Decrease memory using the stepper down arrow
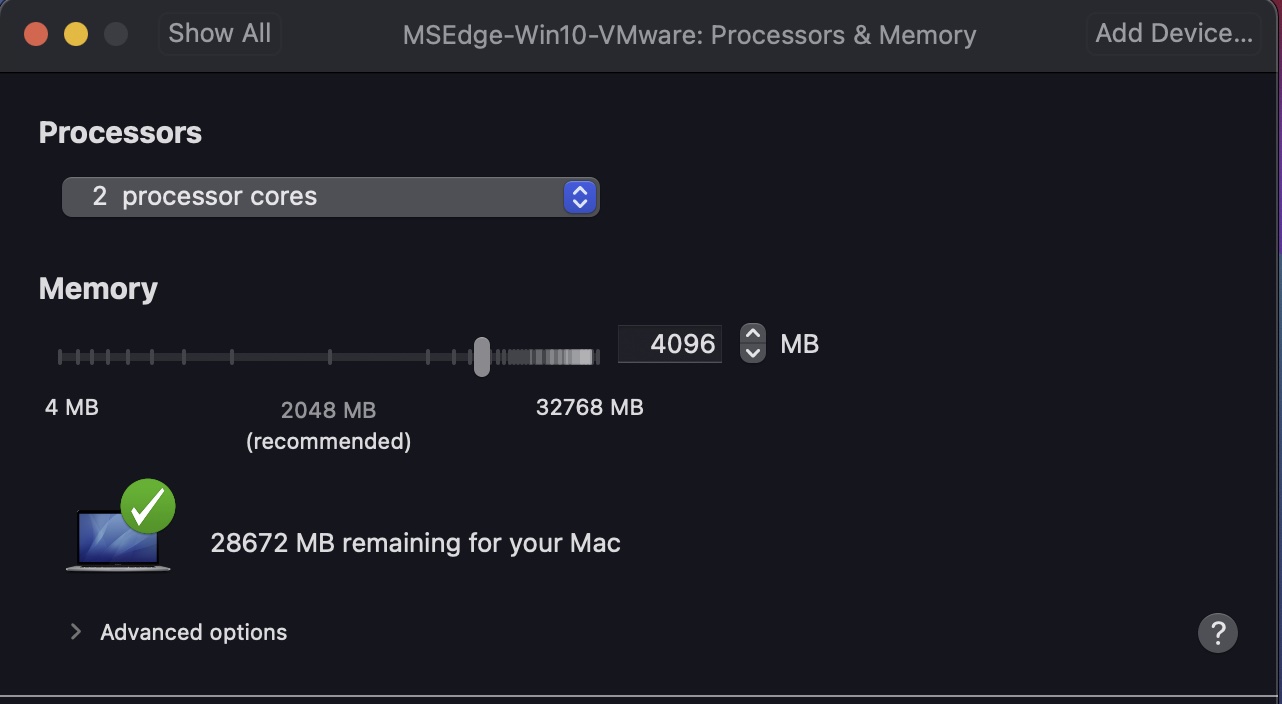The image size is (1282, 704). coord(753,353)
